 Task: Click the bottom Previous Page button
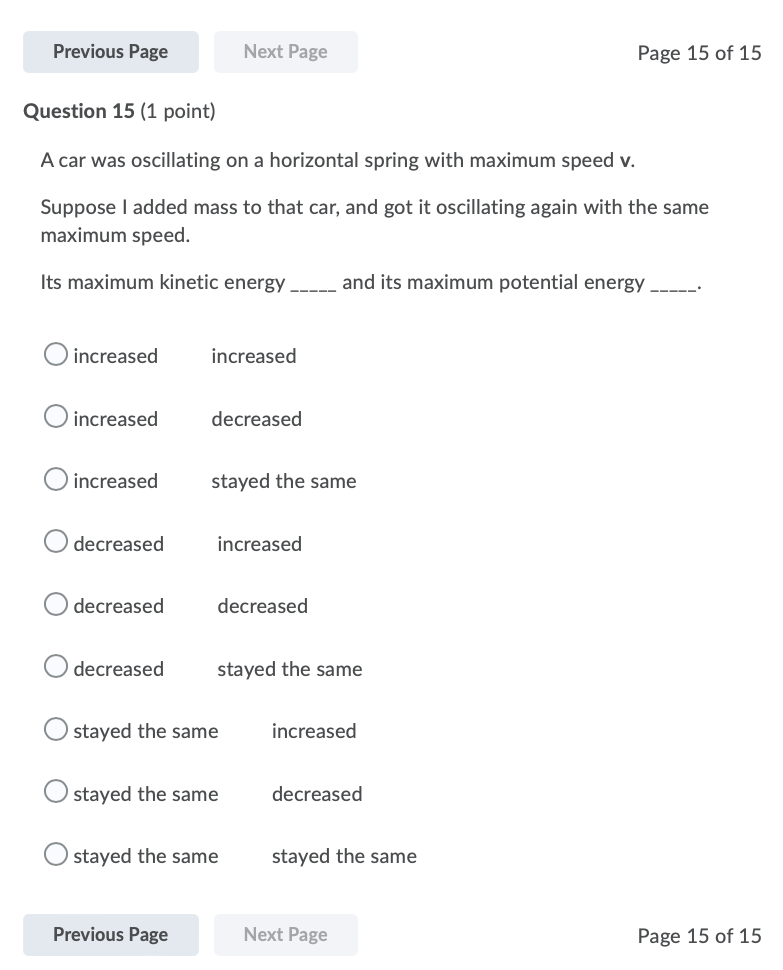(110, 934)
